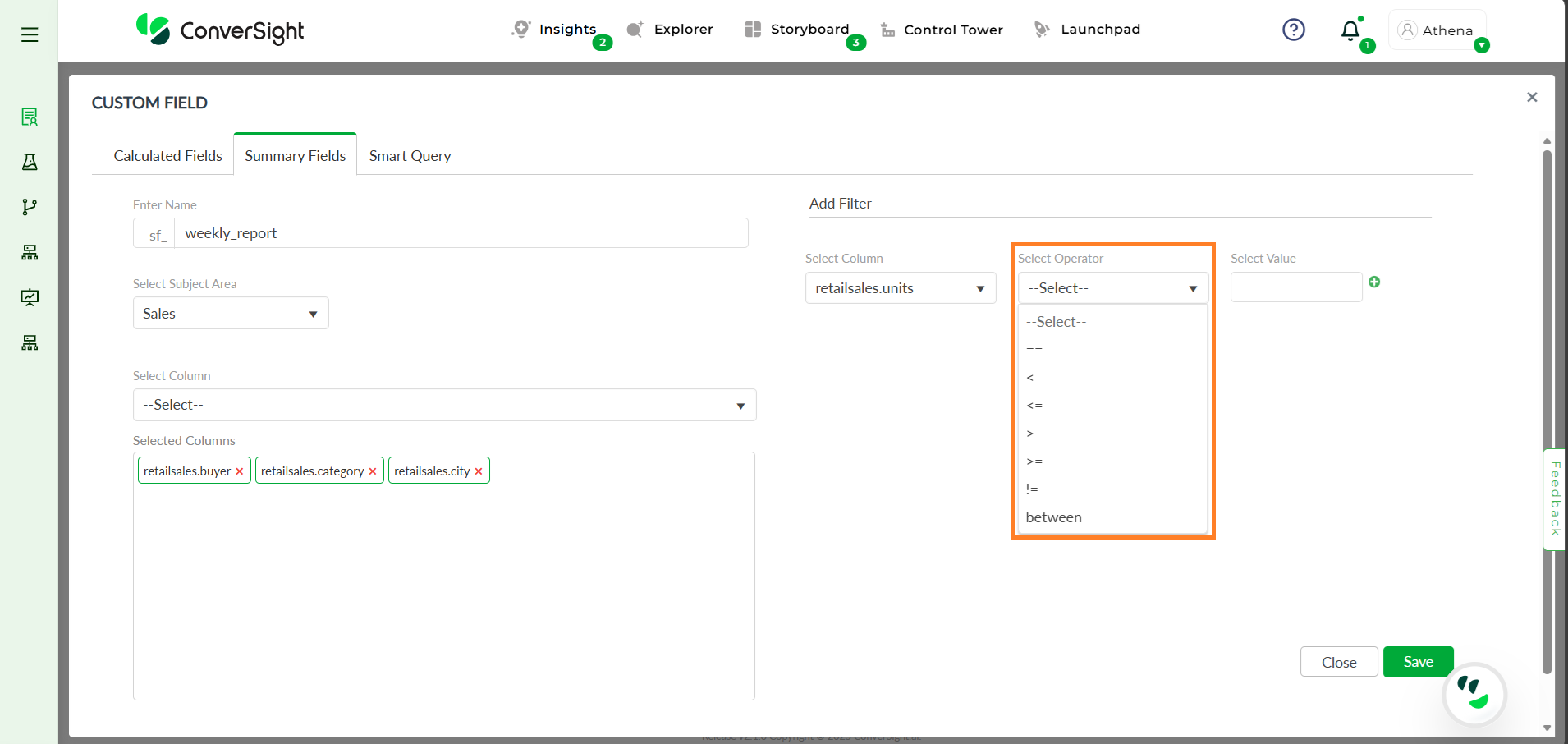The height and width of the screenshot is (744, 1568).
Task: Remove the retailsales.buyer column tag
Action: (240, 471)
